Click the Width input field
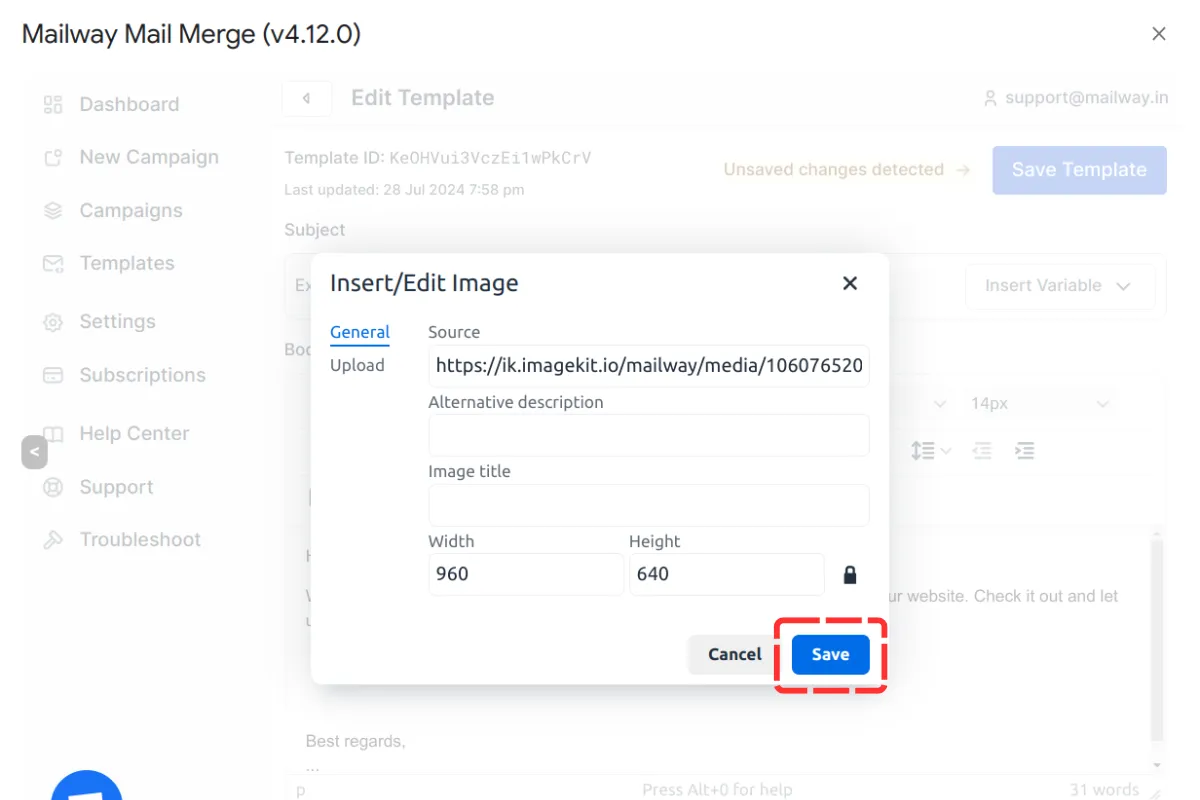This screenshot has width=1200, height=800. [525, 575]
